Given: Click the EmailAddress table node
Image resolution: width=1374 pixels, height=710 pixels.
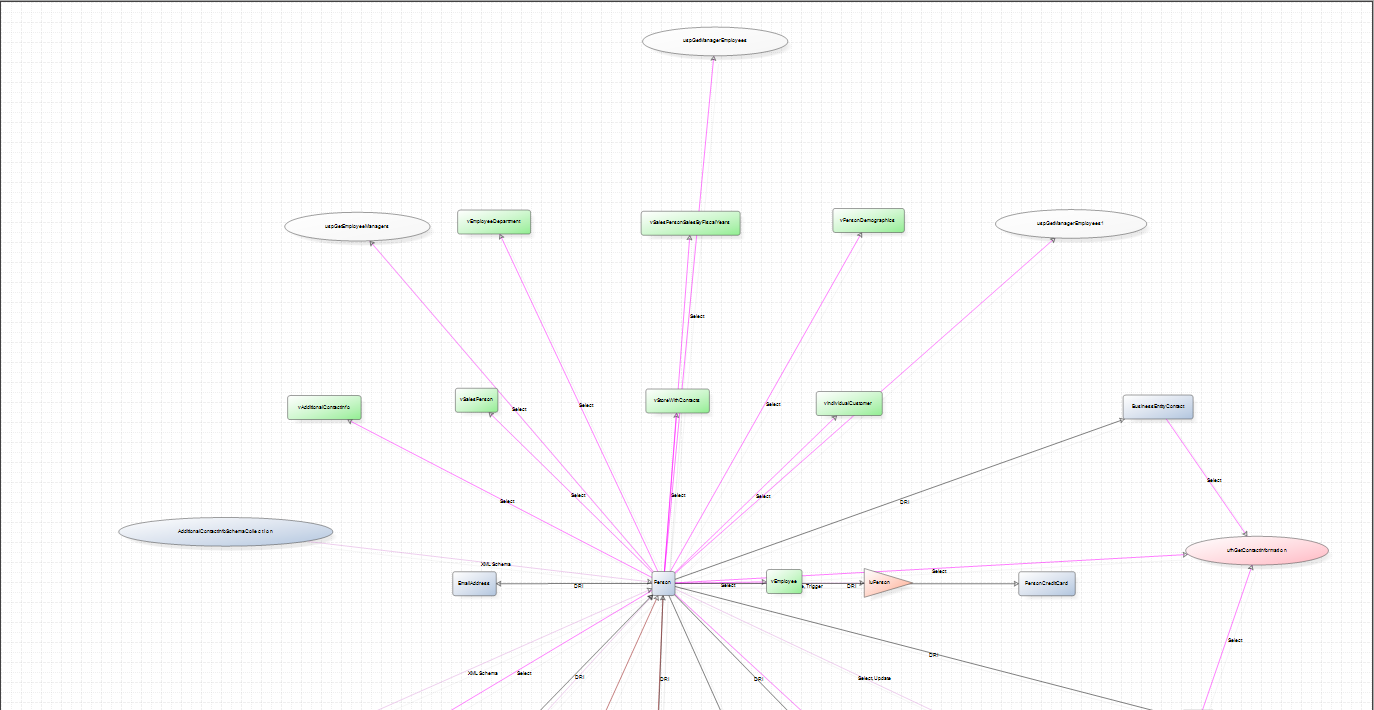Looking at the screenshot, I should (x=474, y=583).
